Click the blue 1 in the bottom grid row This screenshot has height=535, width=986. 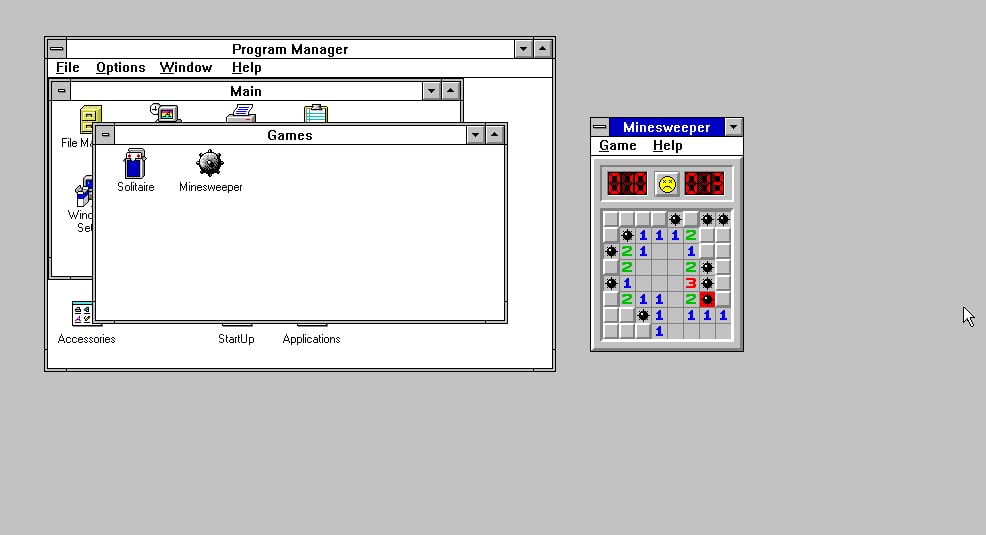[659, 331]
